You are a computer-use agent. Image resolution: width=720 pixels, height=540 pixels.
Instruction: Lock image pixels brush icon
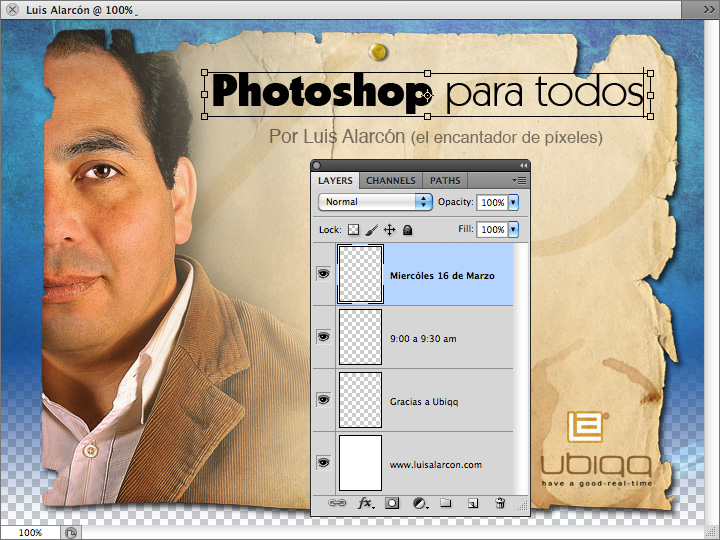tap(371, 230)
